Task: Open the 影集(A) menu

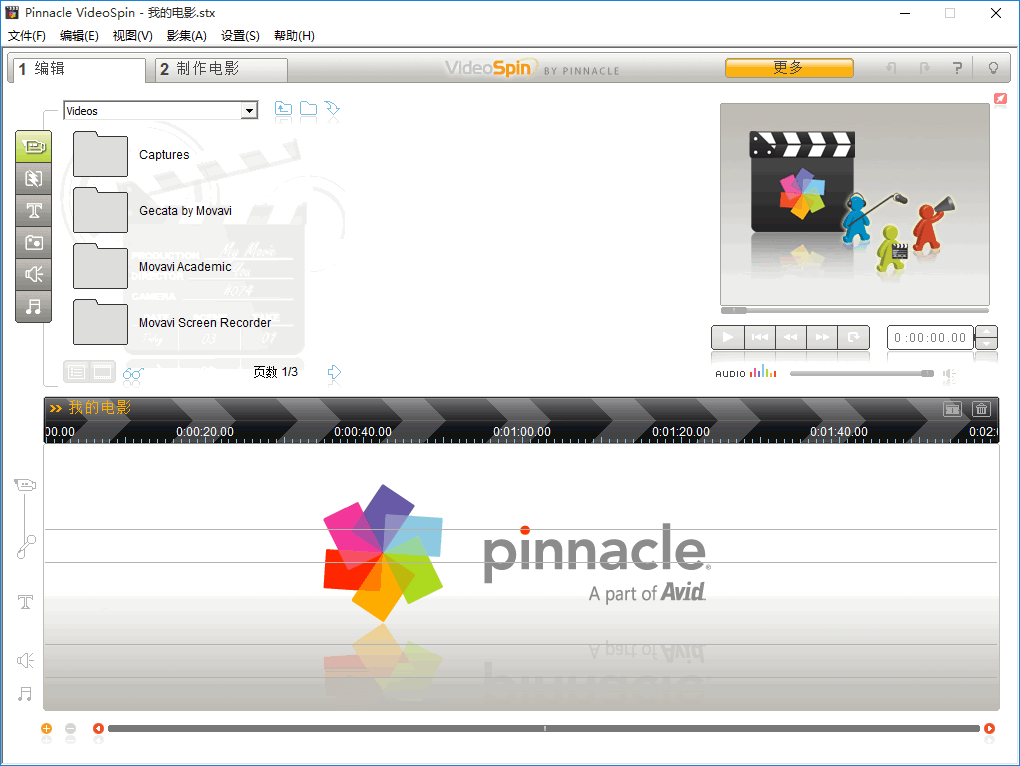Action: coord(187,36)
